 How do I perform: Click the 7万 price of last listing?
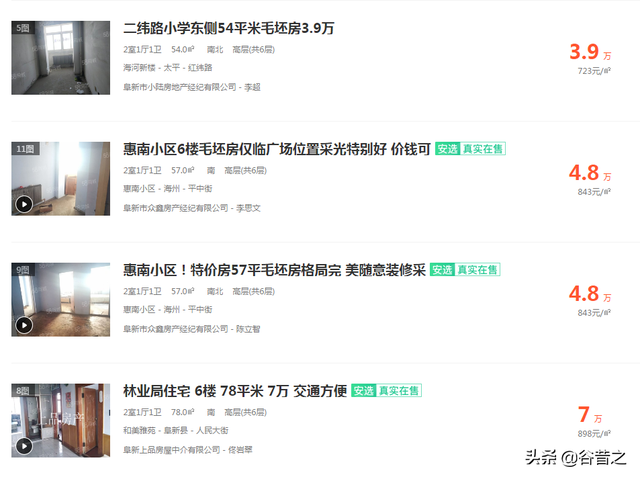[590, 415]
